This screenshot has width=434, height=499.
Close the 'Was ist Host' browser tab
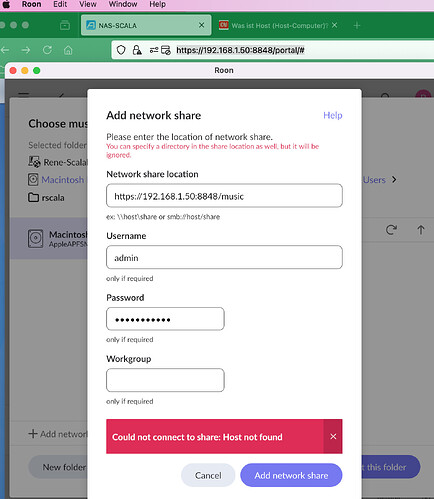click(335, 25)
